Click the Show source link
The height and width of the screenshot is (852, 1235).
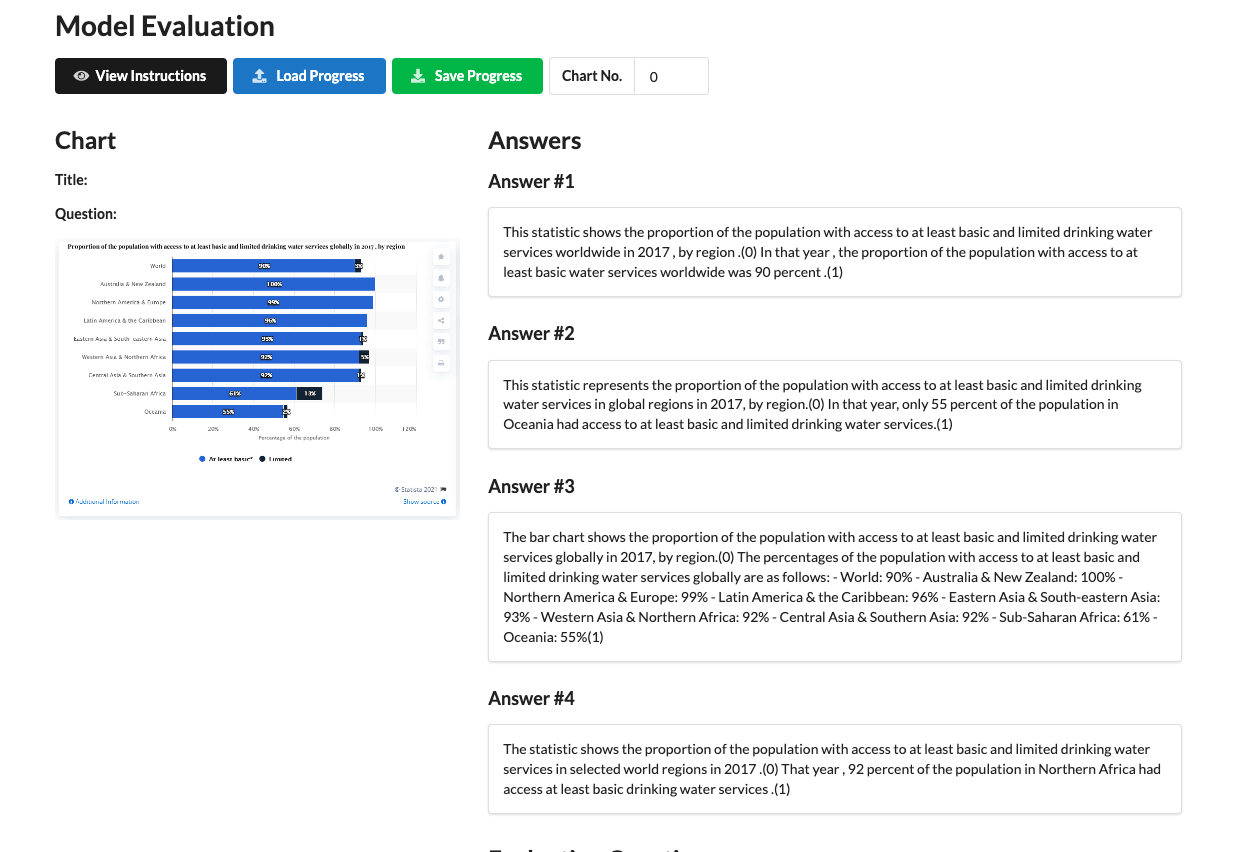[x=424, y=501]
